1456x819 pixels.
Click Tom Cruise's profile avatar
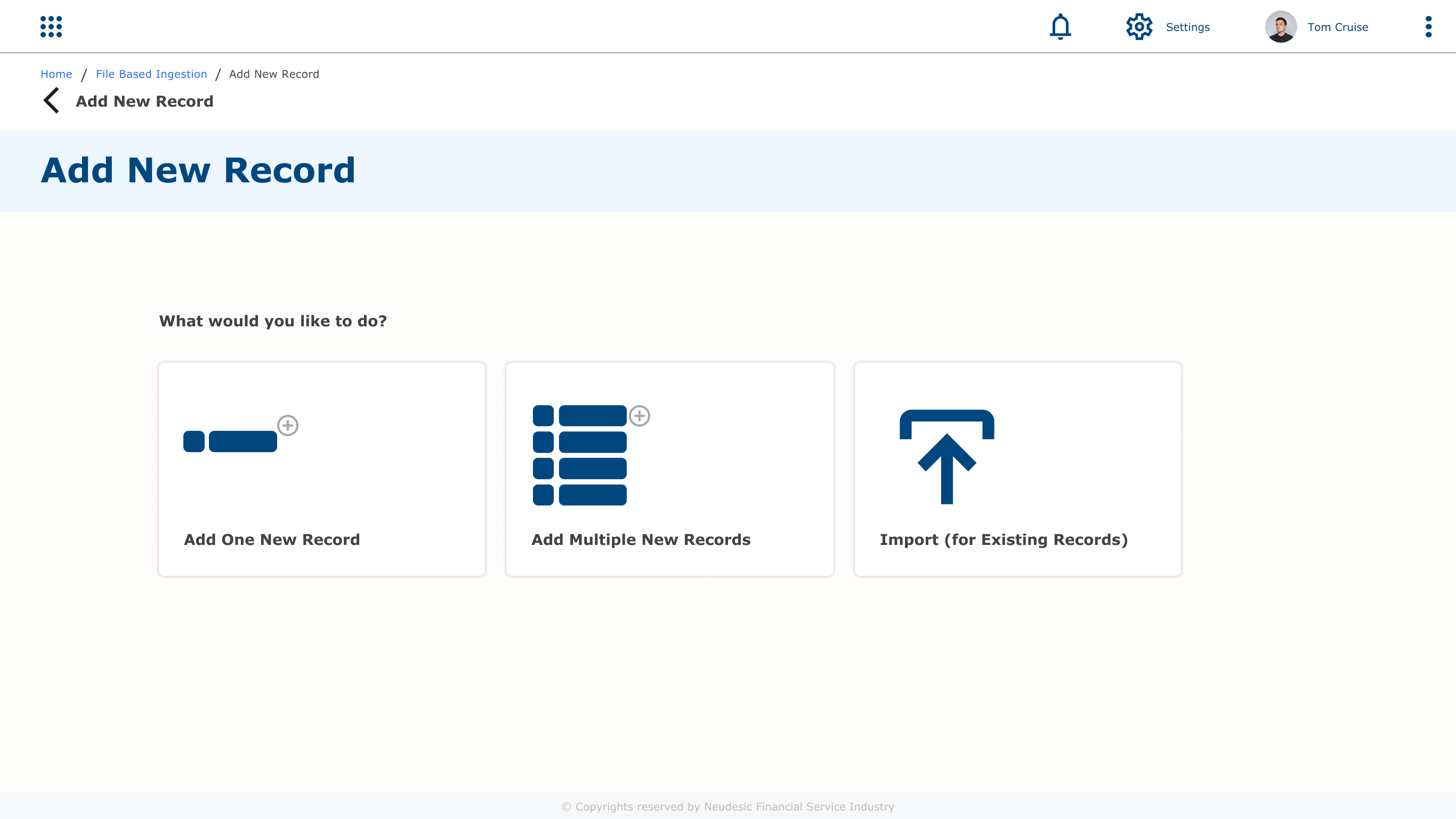1281,27
